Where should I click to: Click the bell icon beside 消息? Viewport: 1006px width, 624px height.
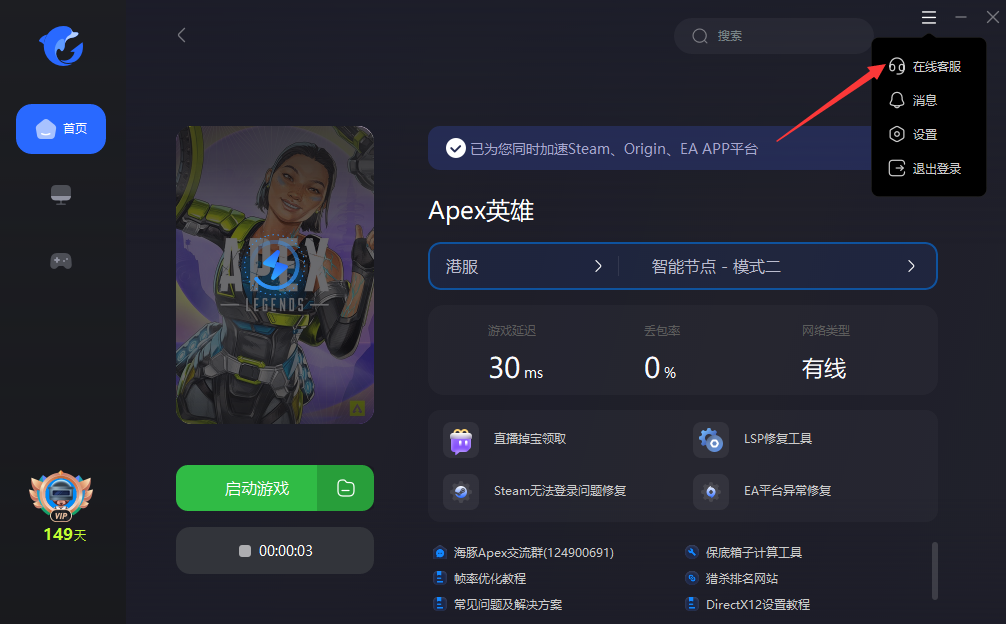click(x=897, y=100)
